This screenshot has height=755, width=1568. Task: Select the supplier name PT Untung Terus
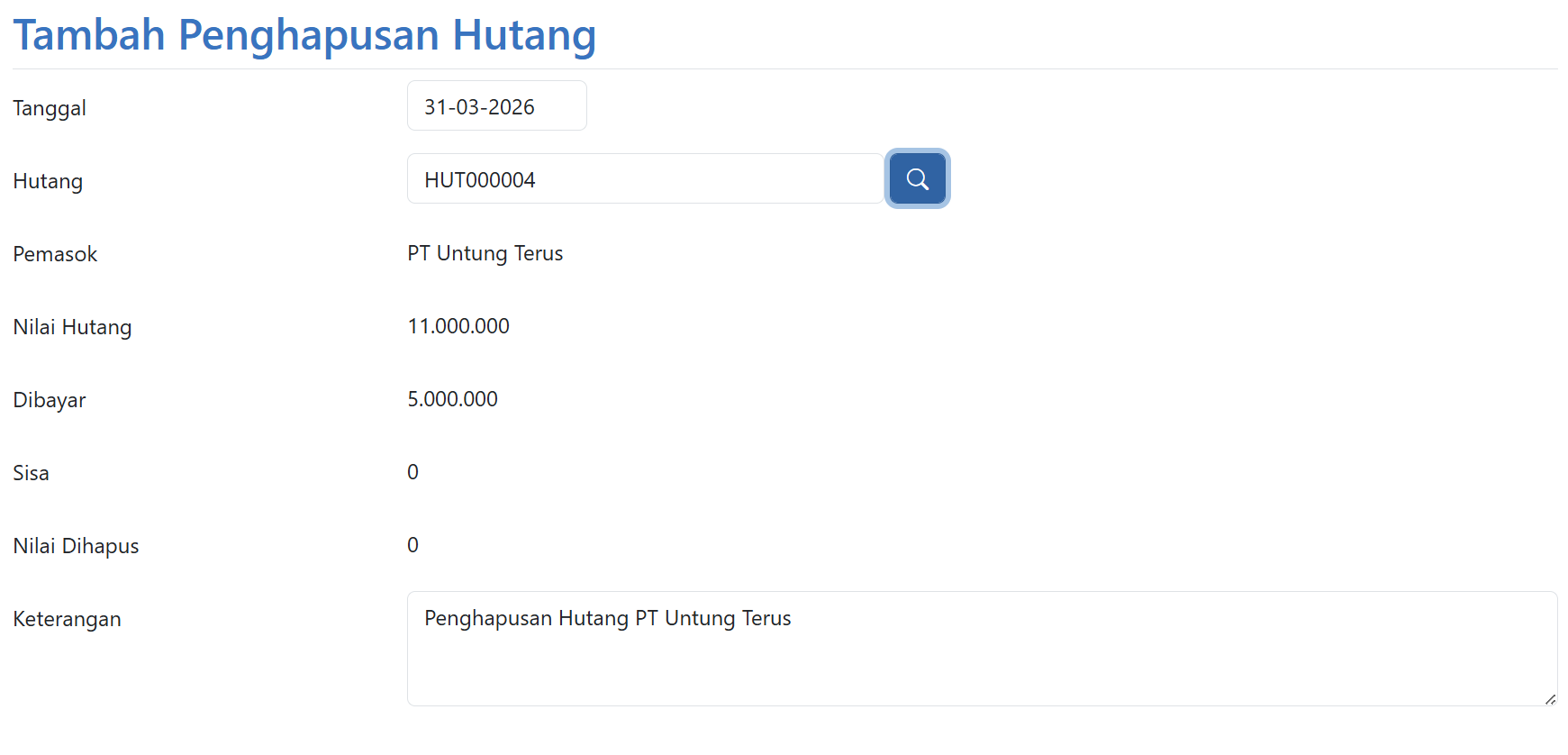pyautogui.click(x=485, y=253)
